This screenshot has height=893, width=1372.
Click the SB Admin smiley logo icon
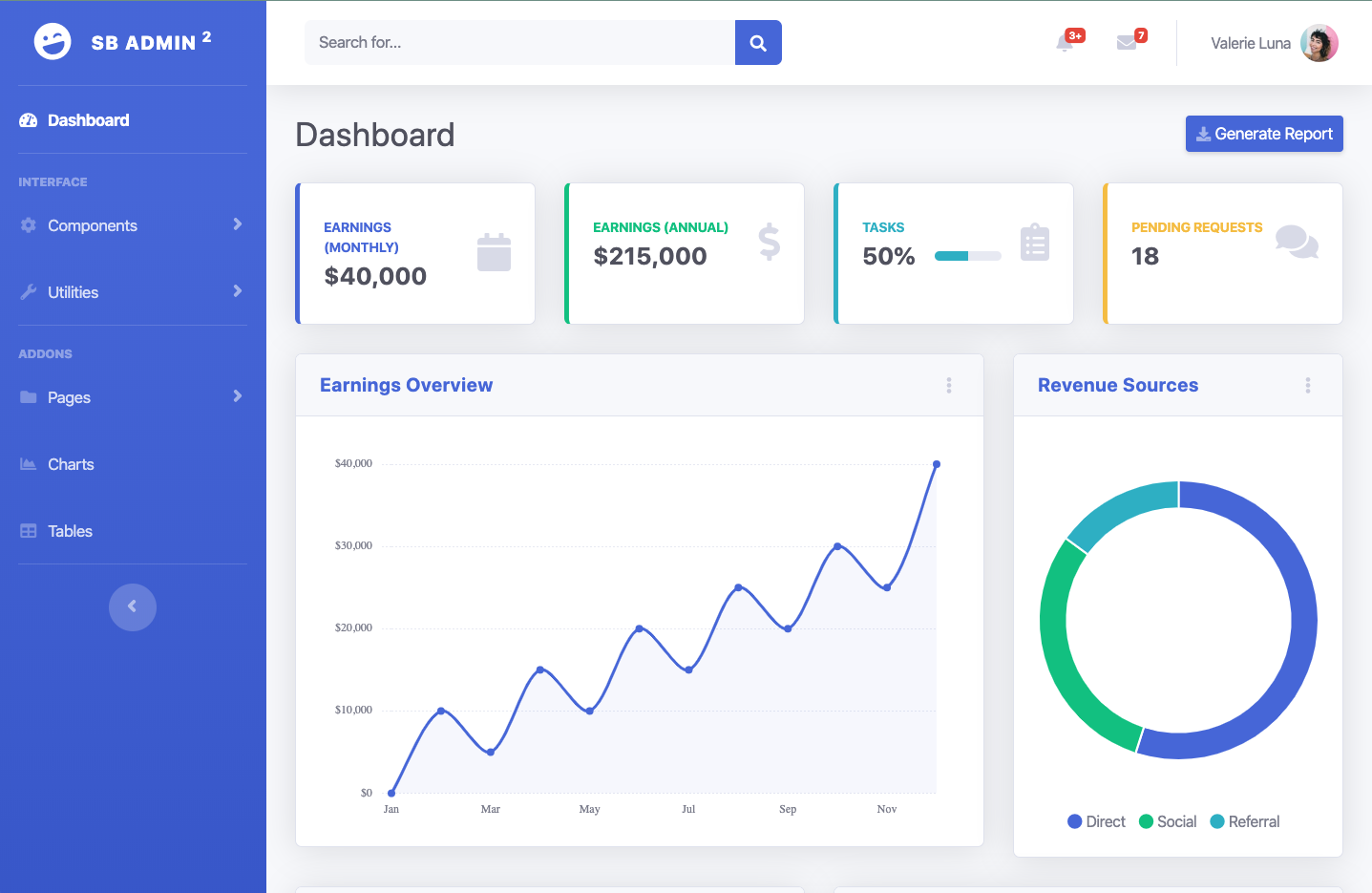[x=53, y=42]
